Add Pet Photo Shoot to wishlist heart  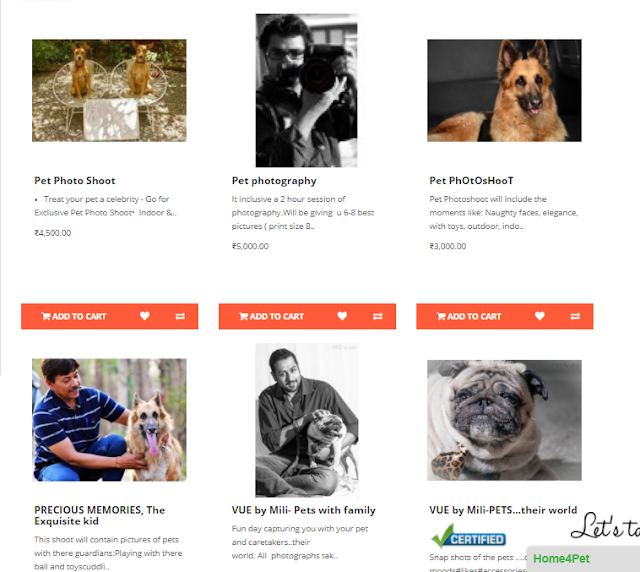pos(144,316)
